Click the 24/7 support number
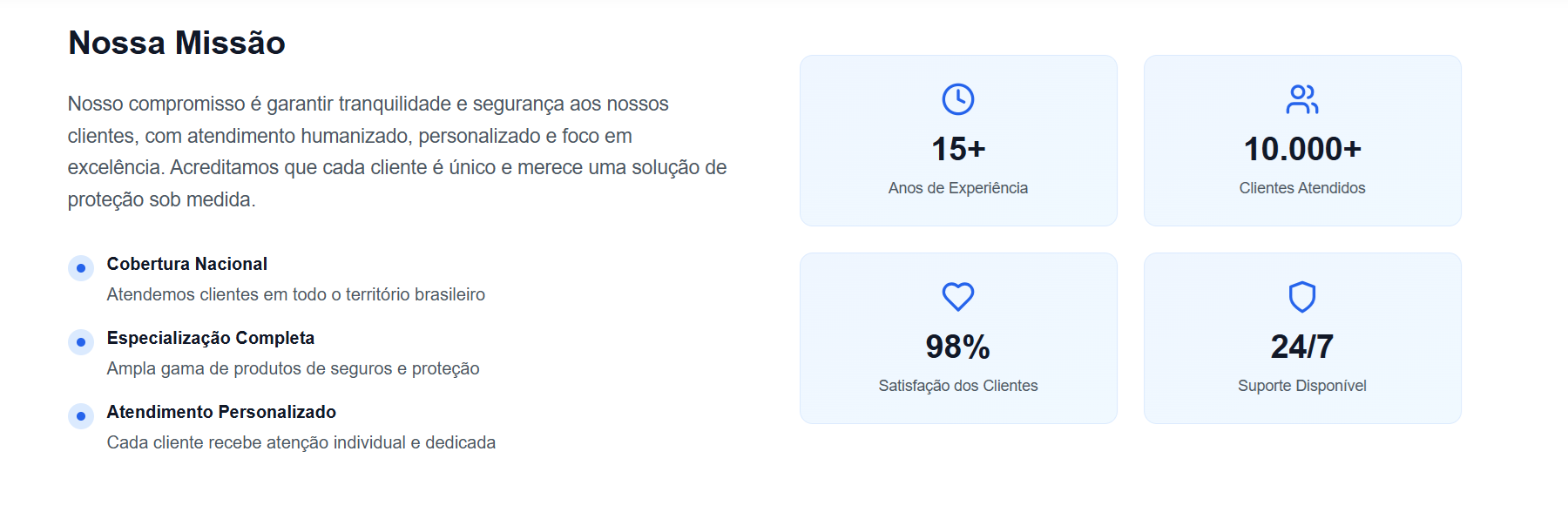Viewport: 1568px width, 519px height. 1302,347
